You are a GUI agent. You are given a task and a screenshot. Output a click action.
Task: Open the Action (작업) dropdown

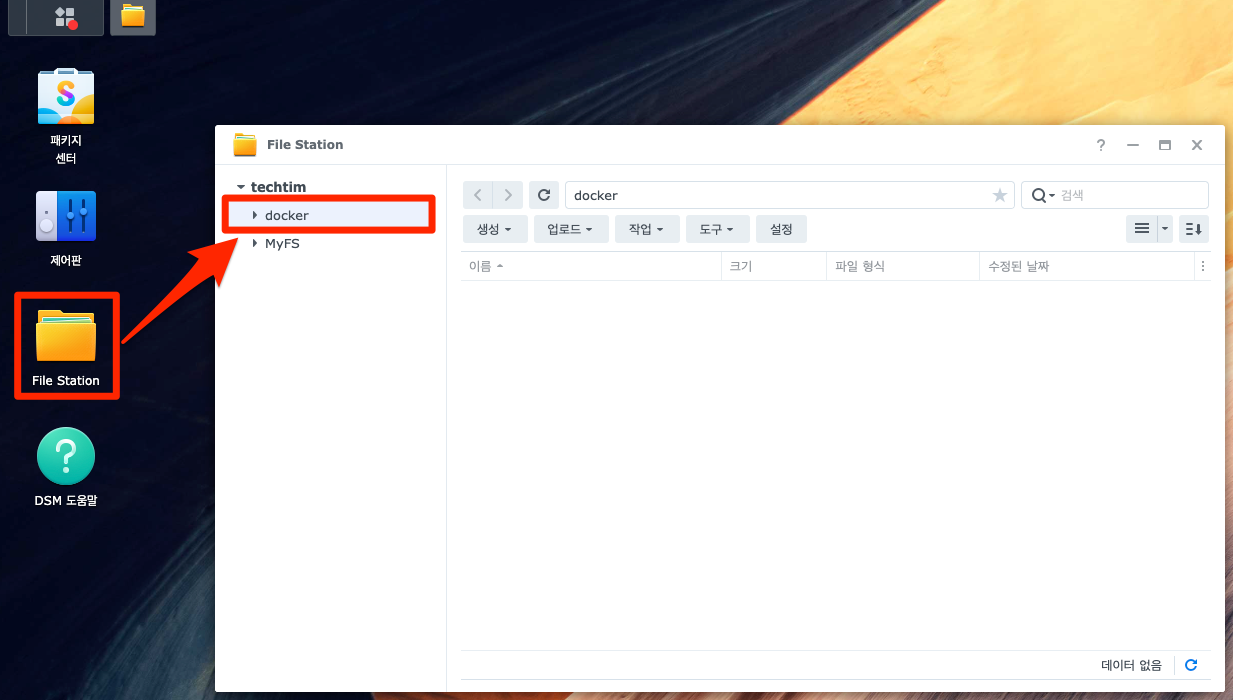[647, 229]
